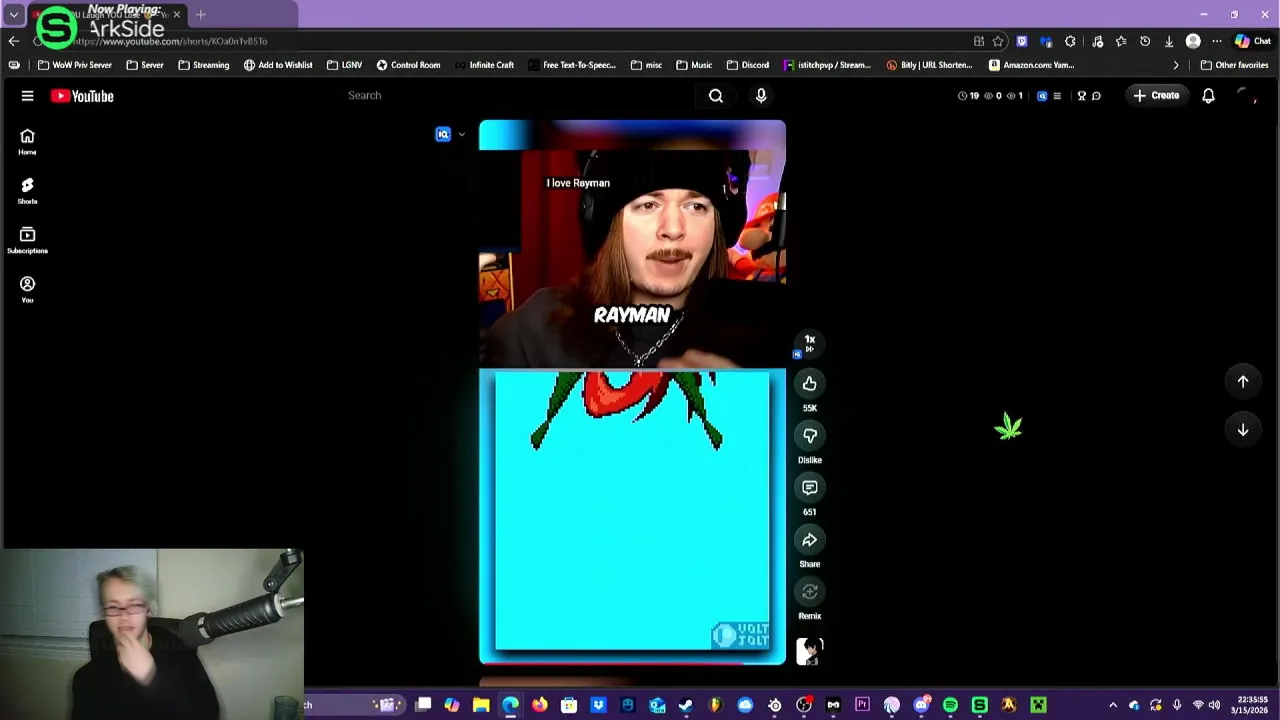Viewport: 1280px width, 720px height.
Task: Open the misc bookmark folder
Action: tap(646, 65)
